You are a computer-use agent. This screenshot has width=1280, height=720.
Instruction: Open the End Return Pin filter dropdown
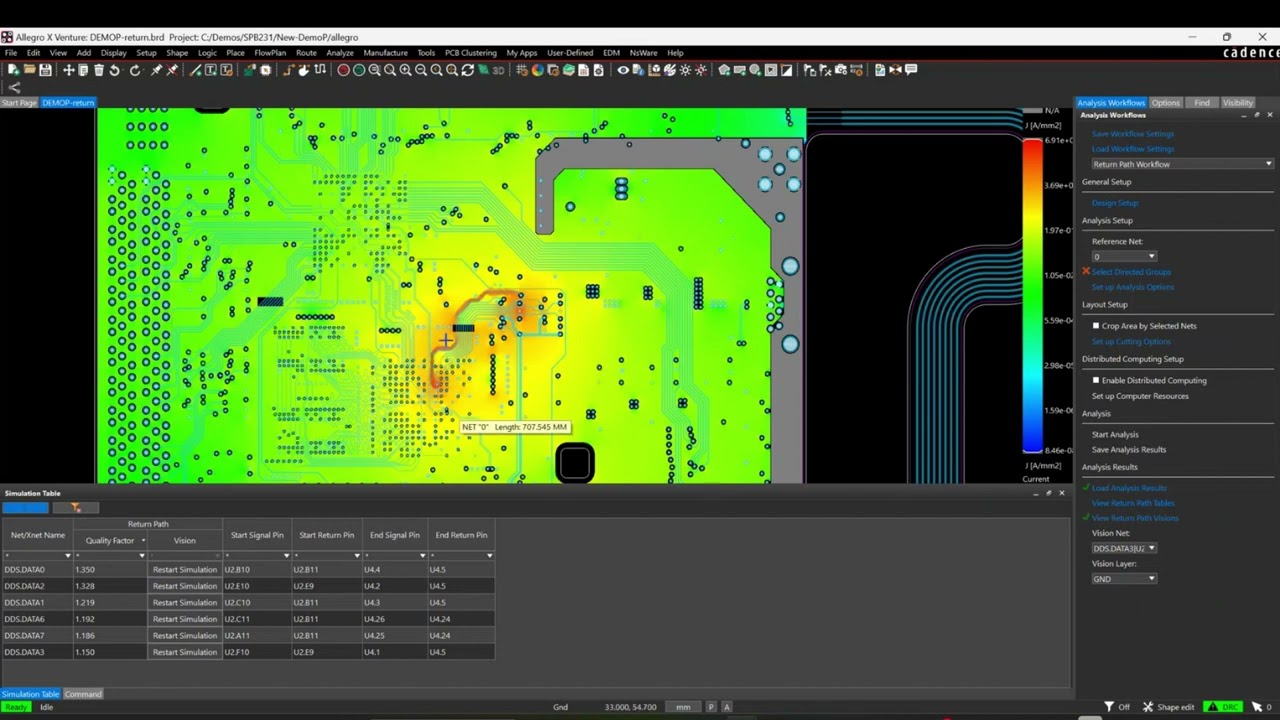click(x=490, y=556)
